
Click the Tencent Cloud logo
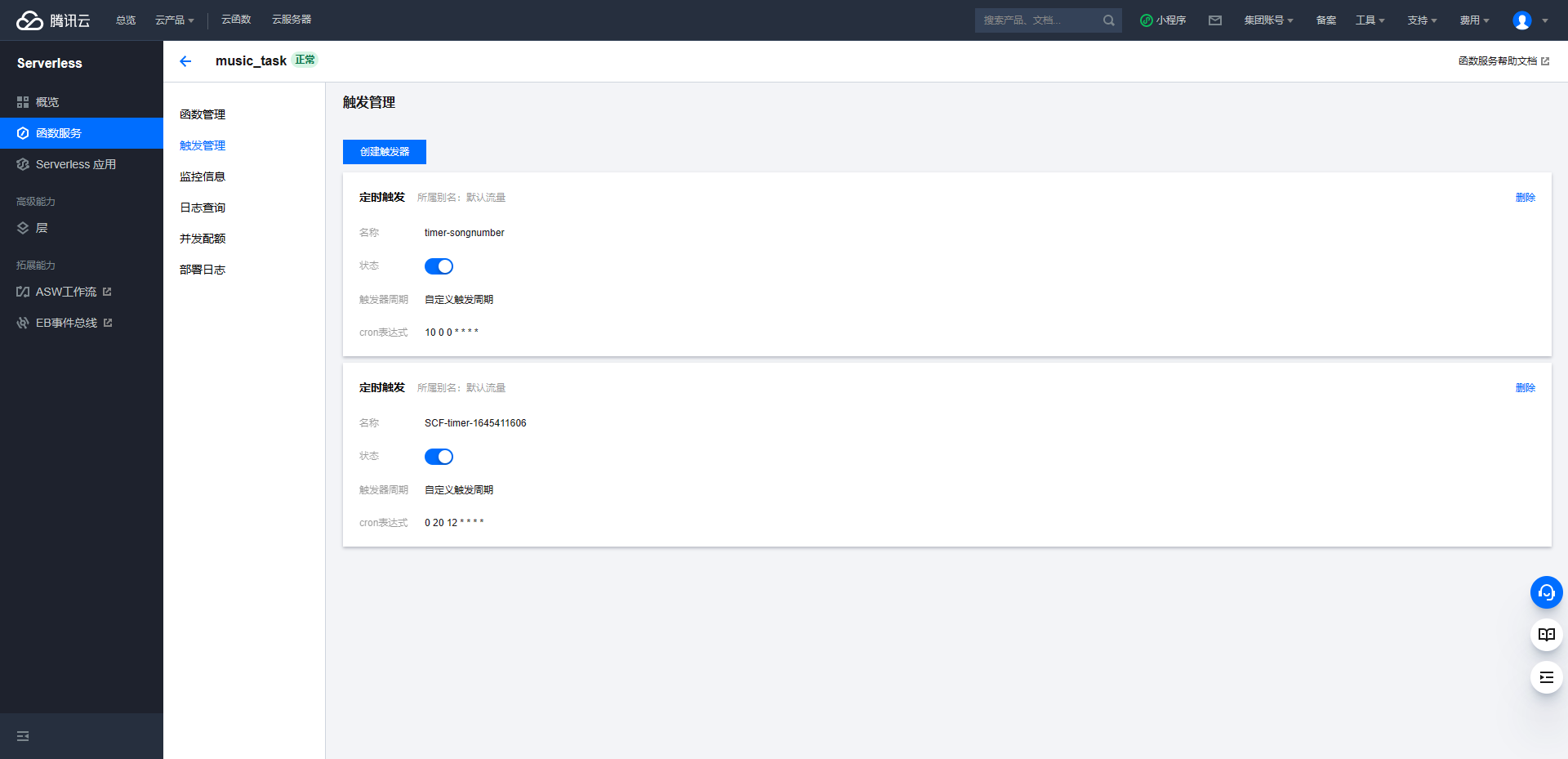coord(53,20)
